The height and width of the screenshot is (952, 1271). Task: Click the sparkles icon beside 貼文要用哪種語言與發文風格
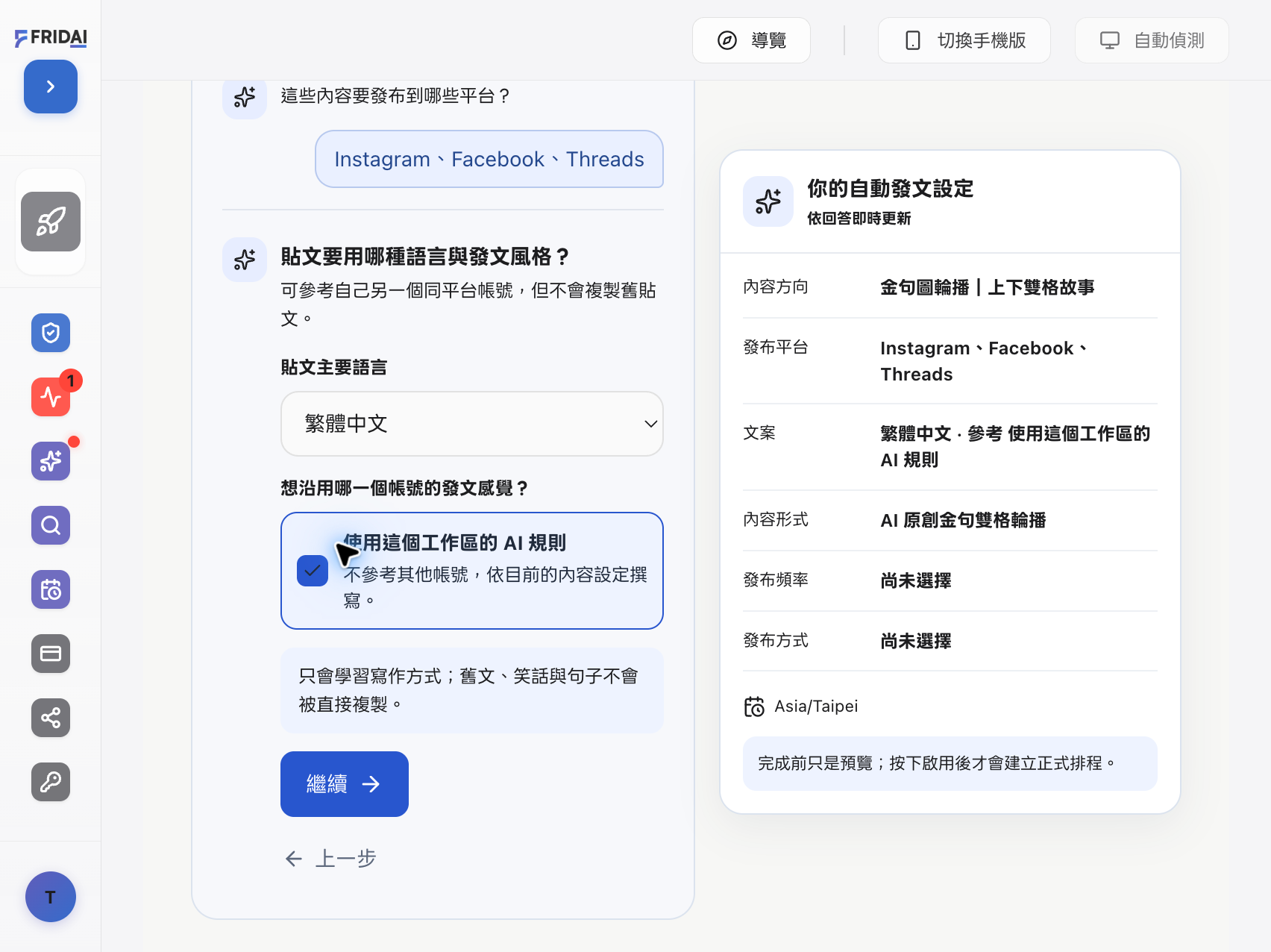[x=245, y=260]
